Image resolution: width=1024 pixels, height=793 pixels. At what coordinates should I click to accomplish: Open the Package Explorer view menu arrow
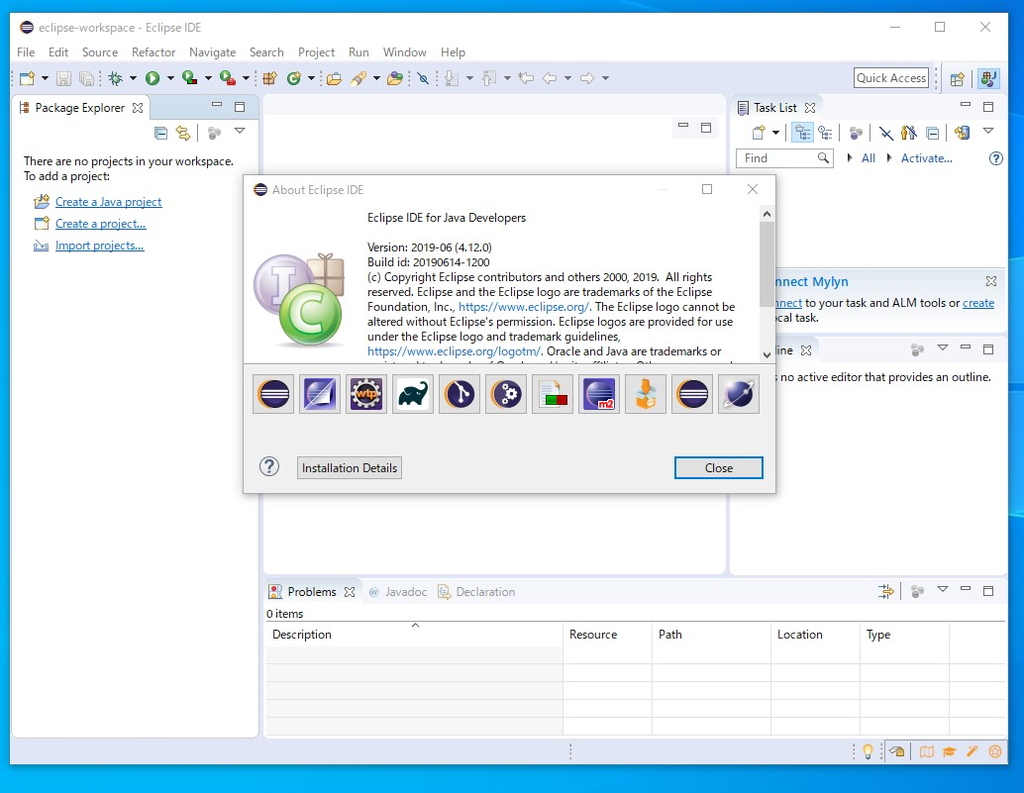coord(239,132)
